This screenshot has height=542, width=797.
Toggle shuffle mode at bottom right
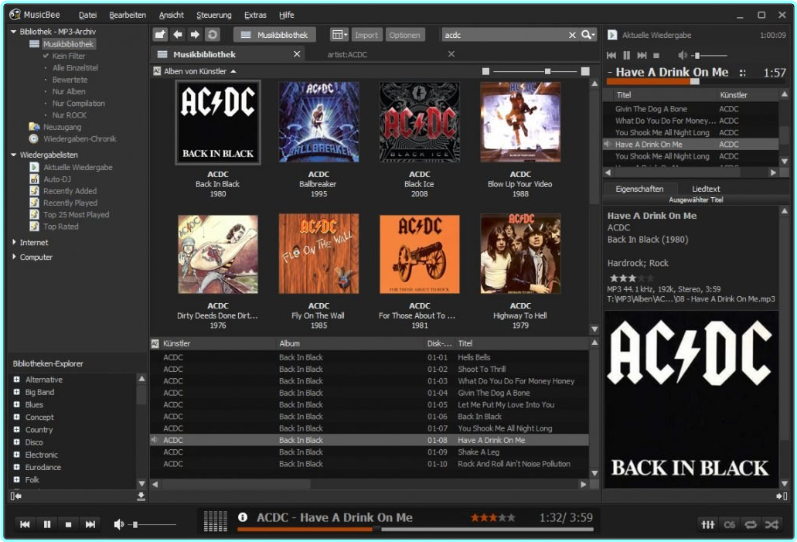[771, 524]
